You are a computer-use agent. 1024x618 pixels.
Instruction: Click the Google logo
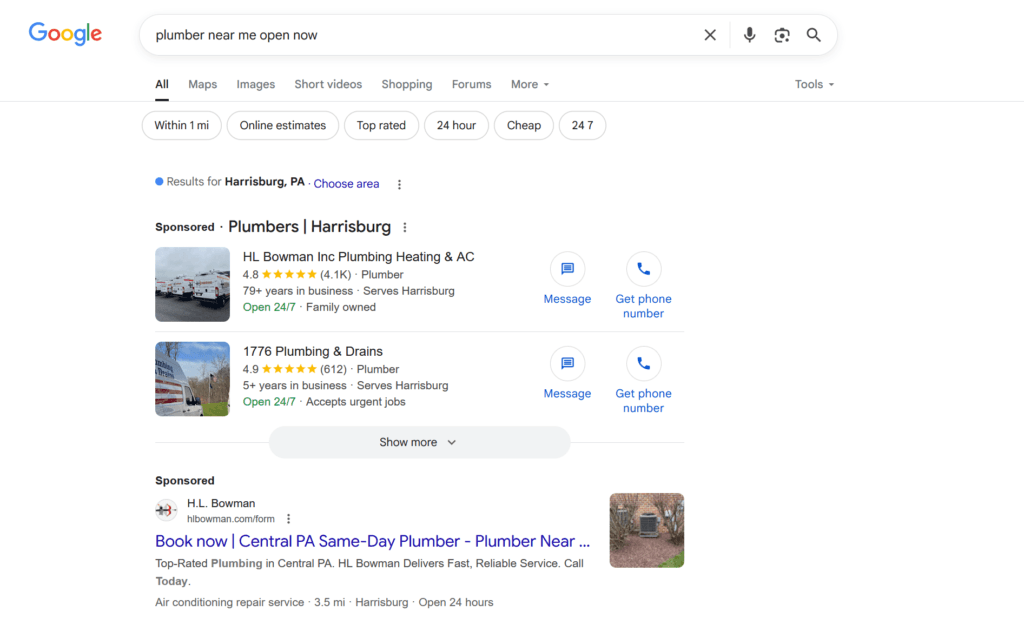[65, 34]
